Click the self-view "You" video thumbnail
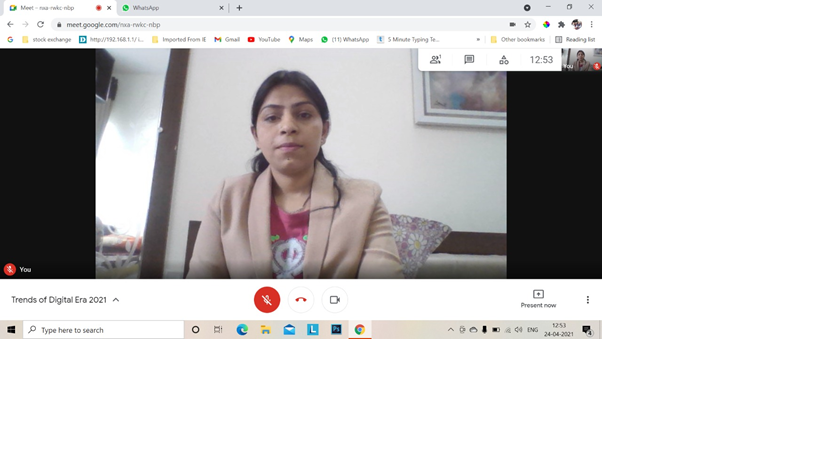Viewport: 819px width, 460px height. pyautogui.click(x=580, y=59)
